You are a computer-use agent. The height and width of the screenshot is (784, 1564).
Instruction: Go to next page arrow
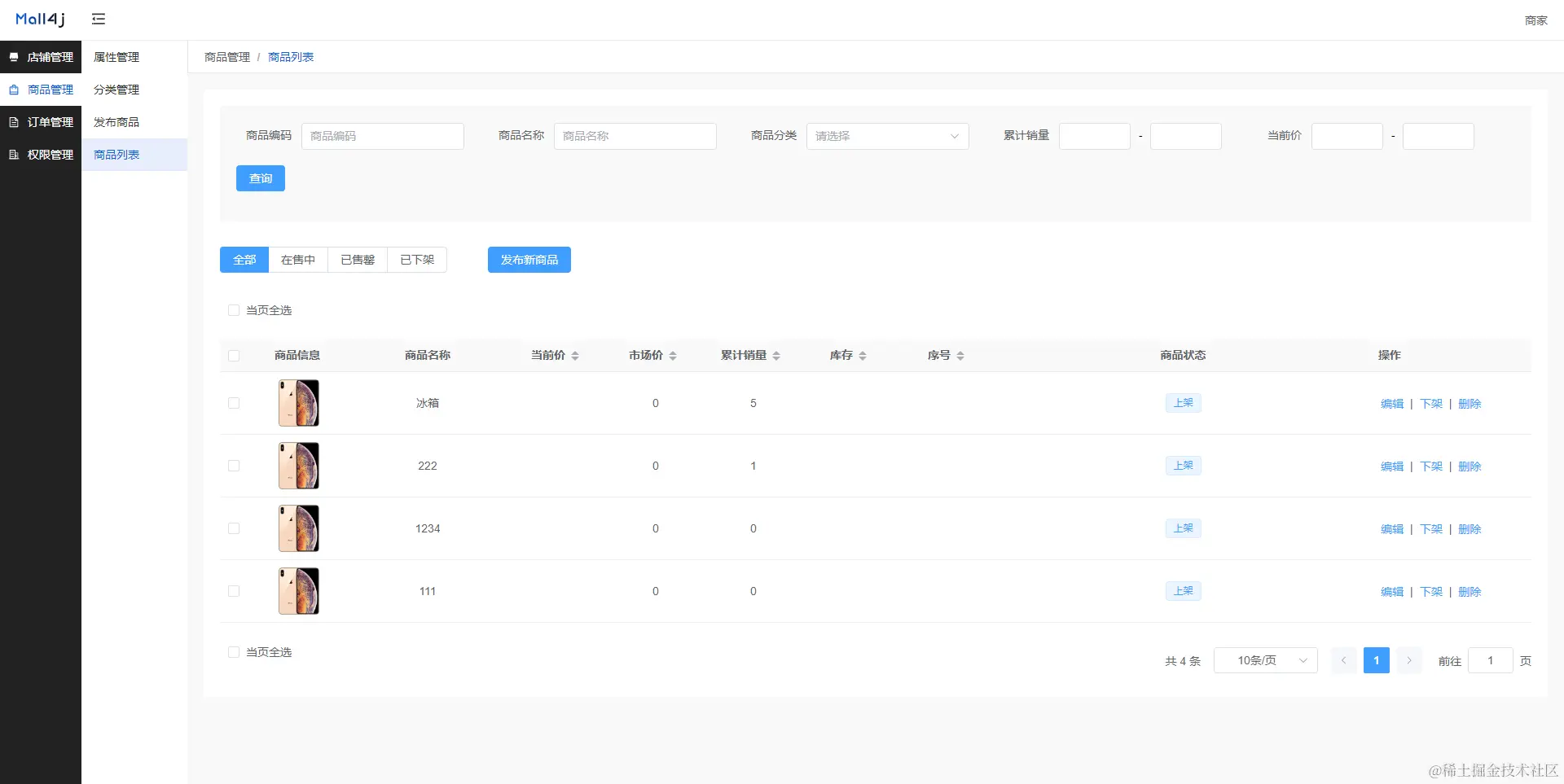(1409, 660)
